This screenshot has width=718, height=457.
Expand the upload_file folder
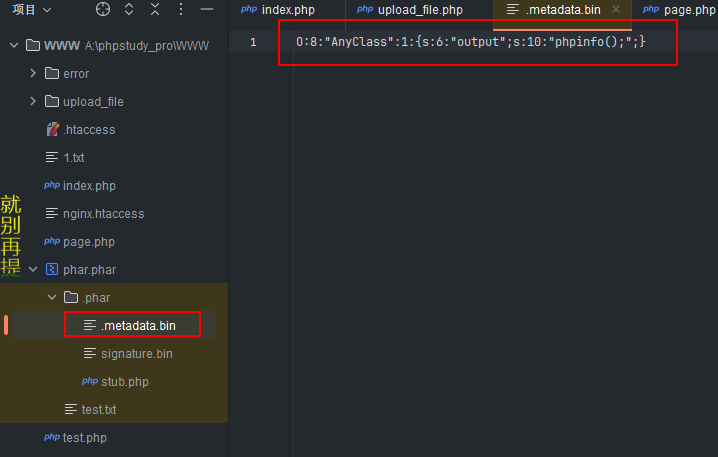33,102
